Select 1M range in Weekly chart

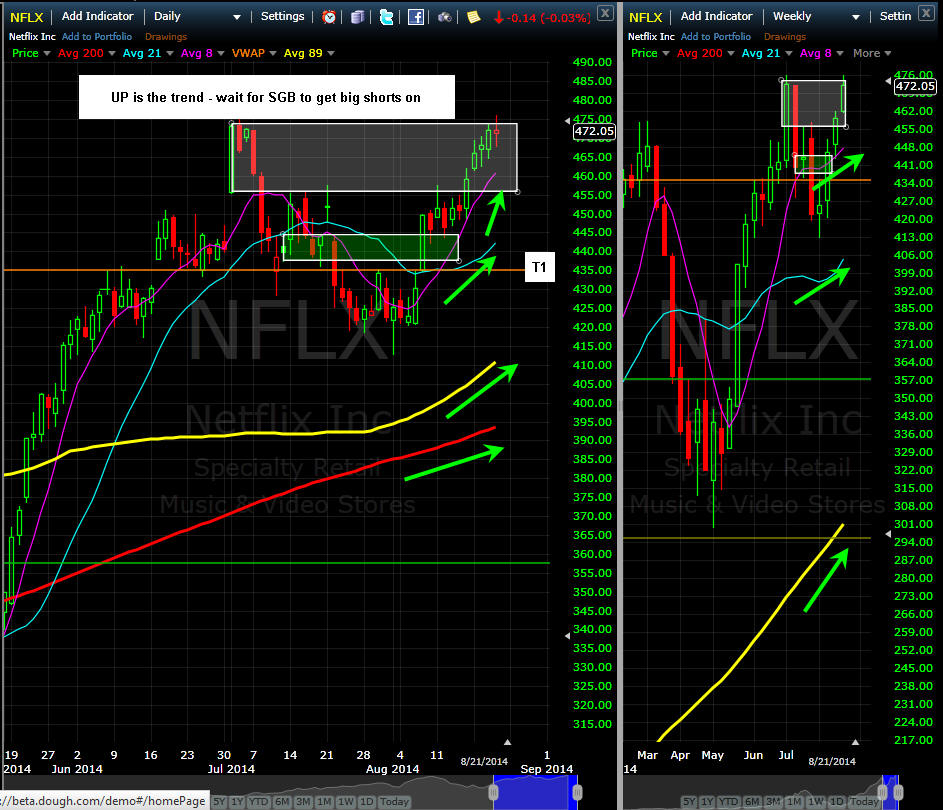pos(794,802)
